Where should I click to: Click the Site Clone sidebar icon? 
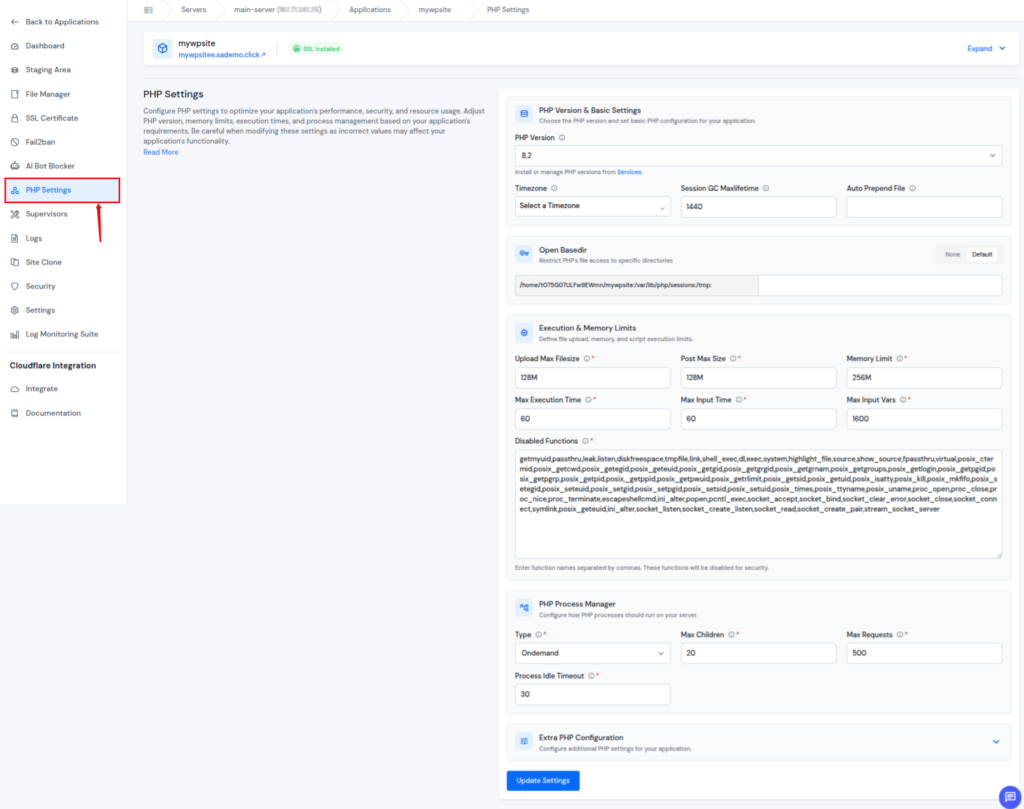[x=14, y=261]
